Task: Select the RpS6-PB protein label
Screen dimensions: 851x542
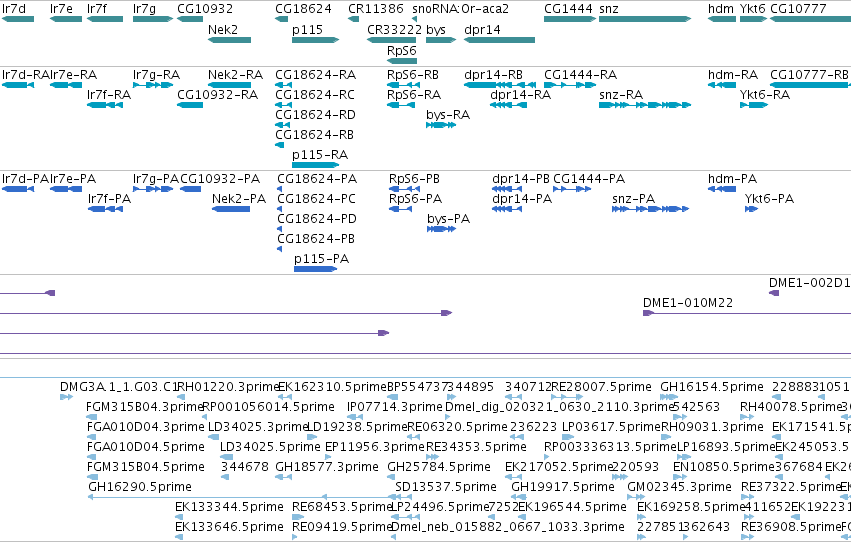Action: coord(414,178)
